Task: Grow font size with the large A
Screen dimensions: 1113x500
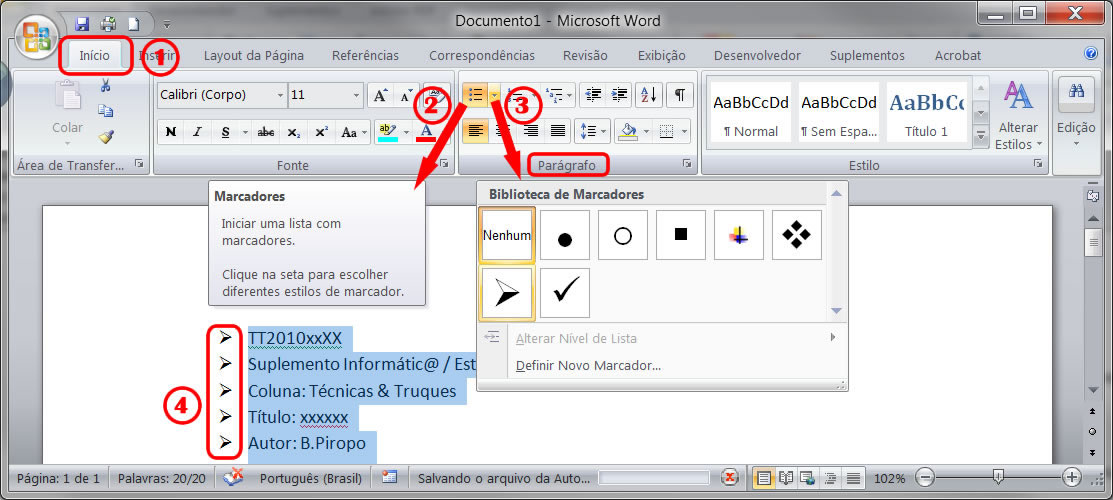Action: pos(380,94)
